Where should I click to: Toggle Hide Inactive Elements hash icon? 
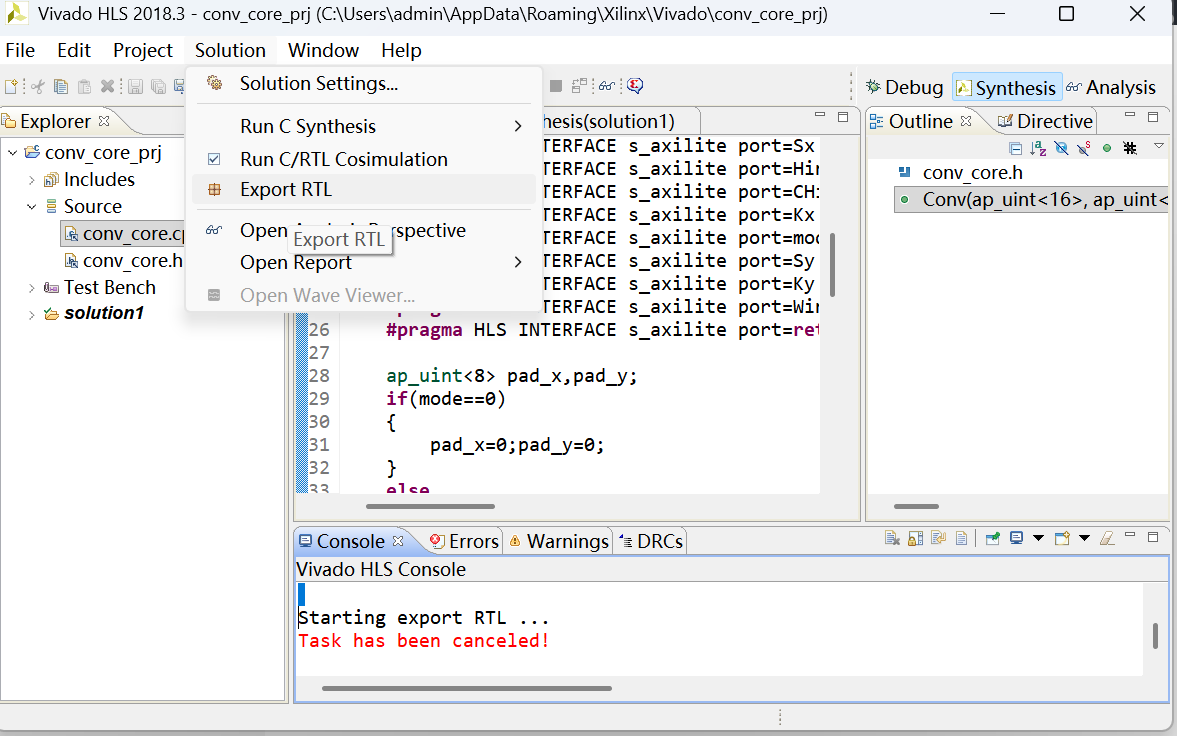[1130, 148]
